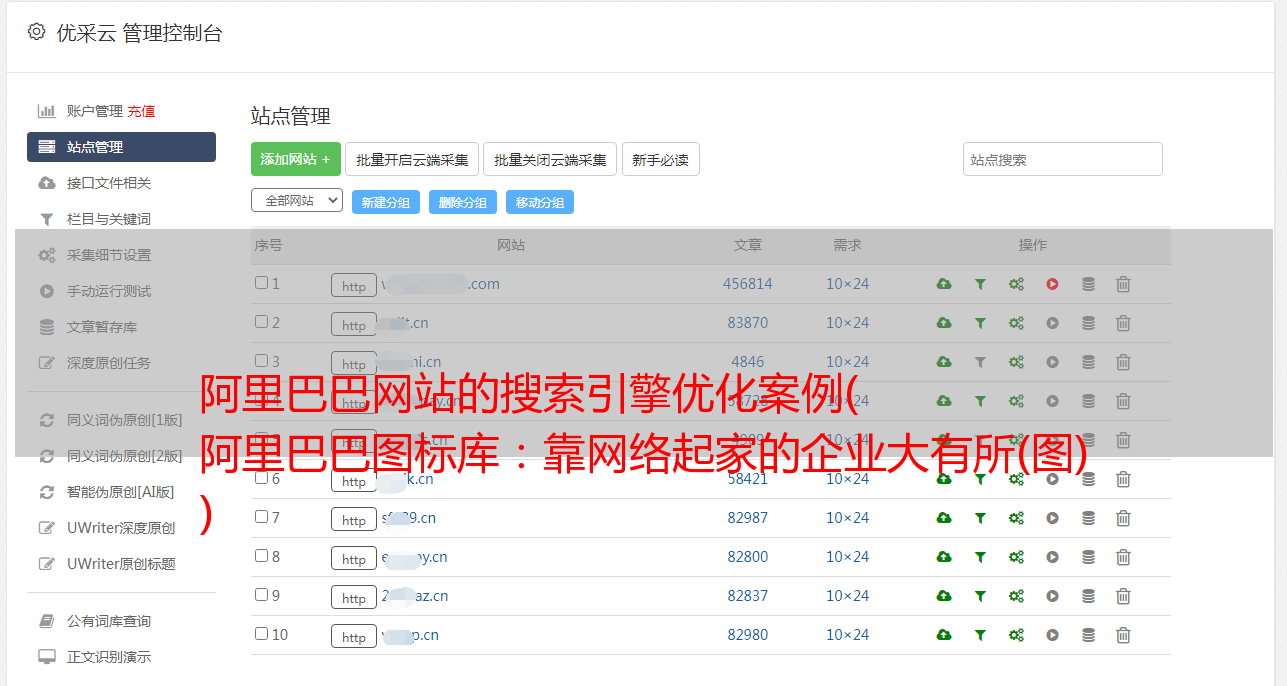Screen dimensions: 1287x686
Task: Click the play icon in the 82837 row
Action: click(1052, 596)
